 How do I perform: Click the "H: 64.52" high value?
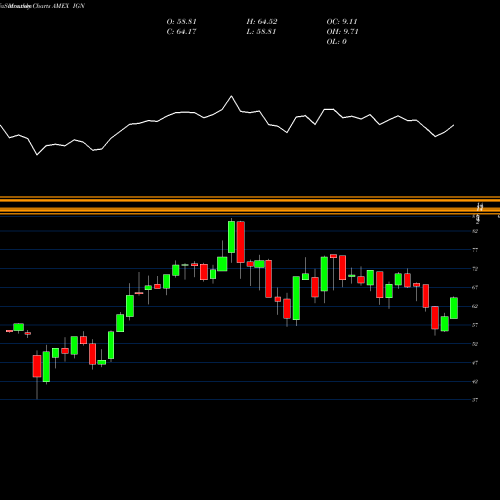point(262,22)
